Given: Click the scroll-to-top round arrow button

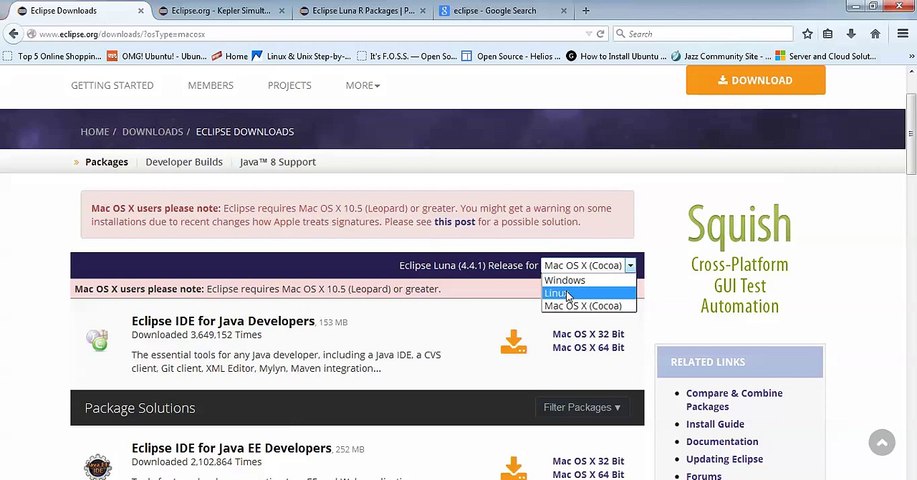Looking at the screenshot, I should click(882, 443).
